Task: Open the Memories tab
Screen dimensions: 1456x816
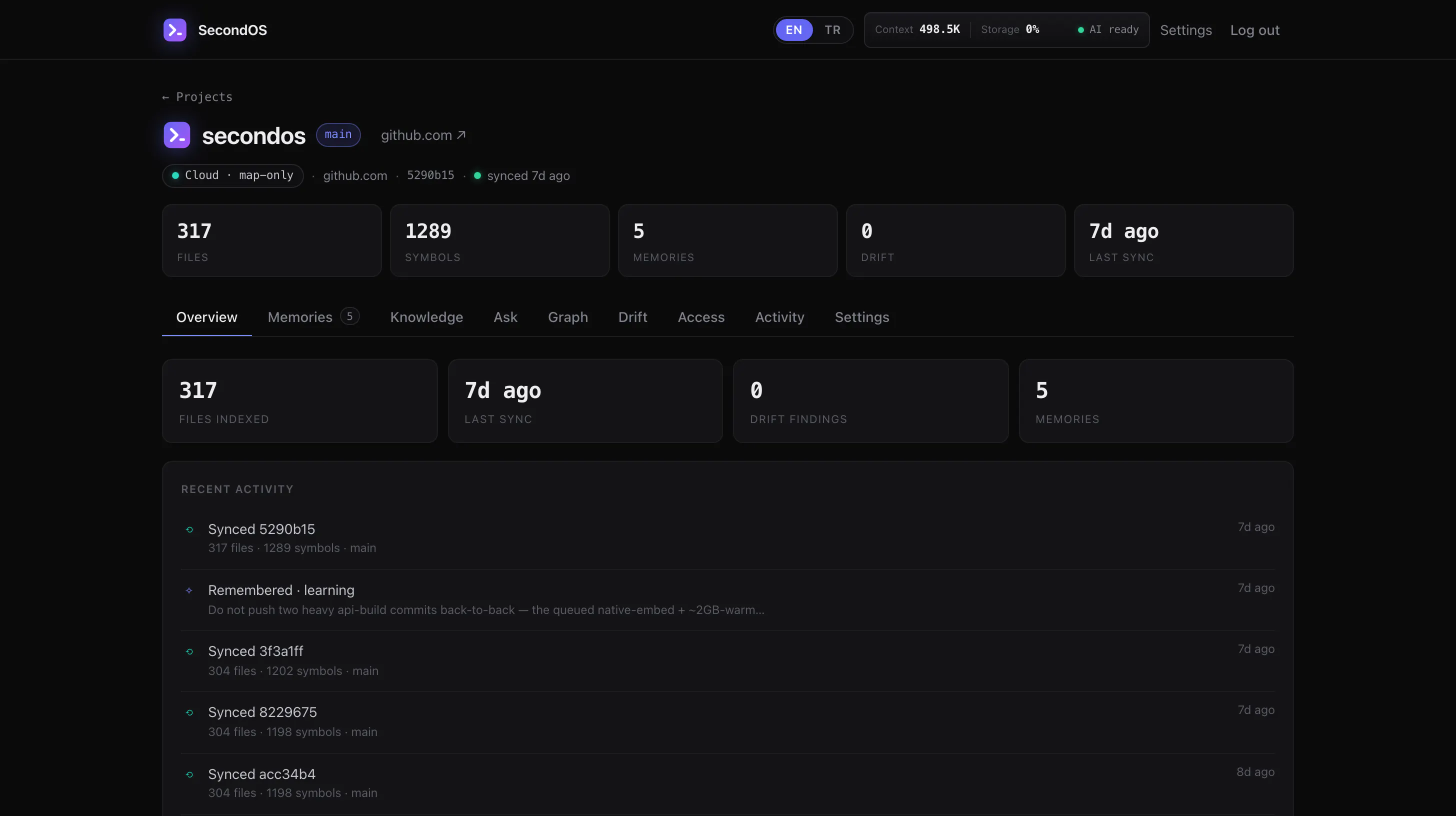Action: 313,317
